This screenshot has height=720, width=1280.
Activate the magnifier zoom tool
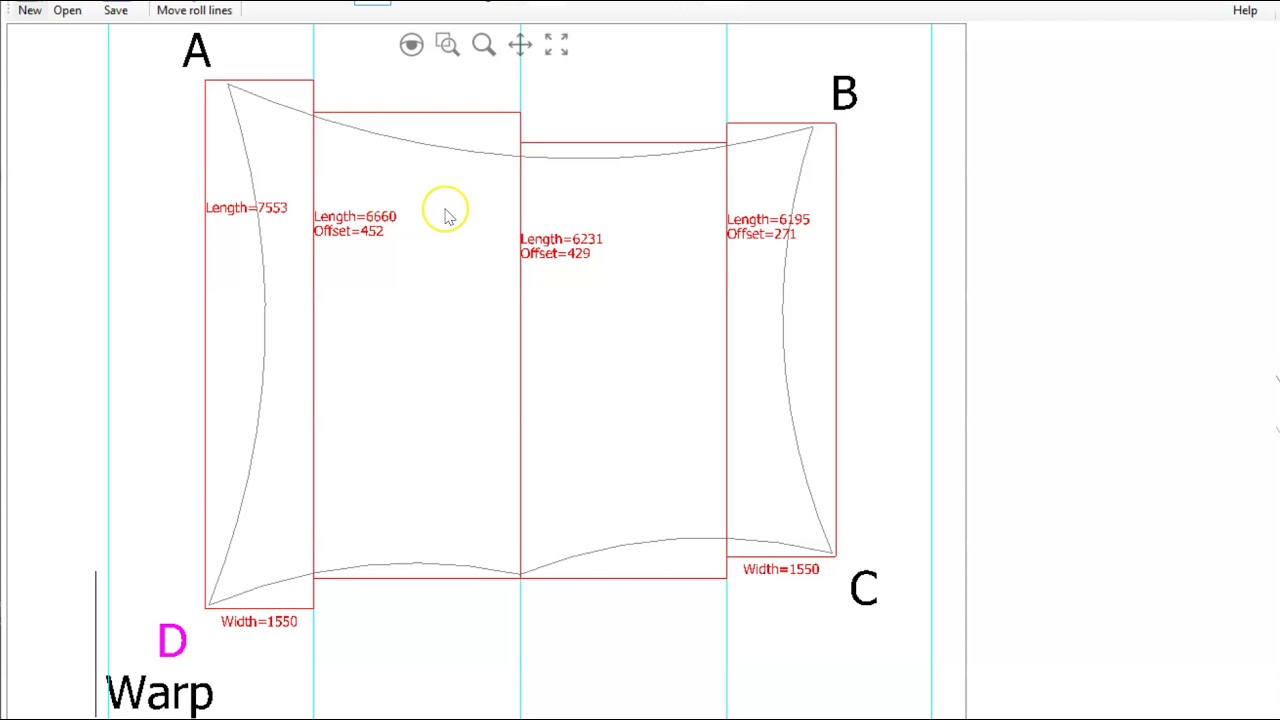coord(484,45)
